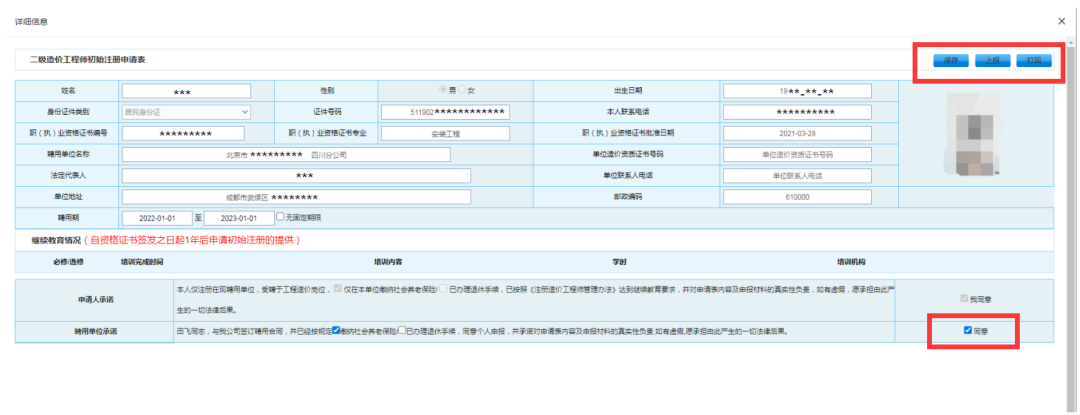This screenshot has height=415, width=1080.
Task: Toggle the 无固定期限 checkbox
Action: click(x=280, y=216)
